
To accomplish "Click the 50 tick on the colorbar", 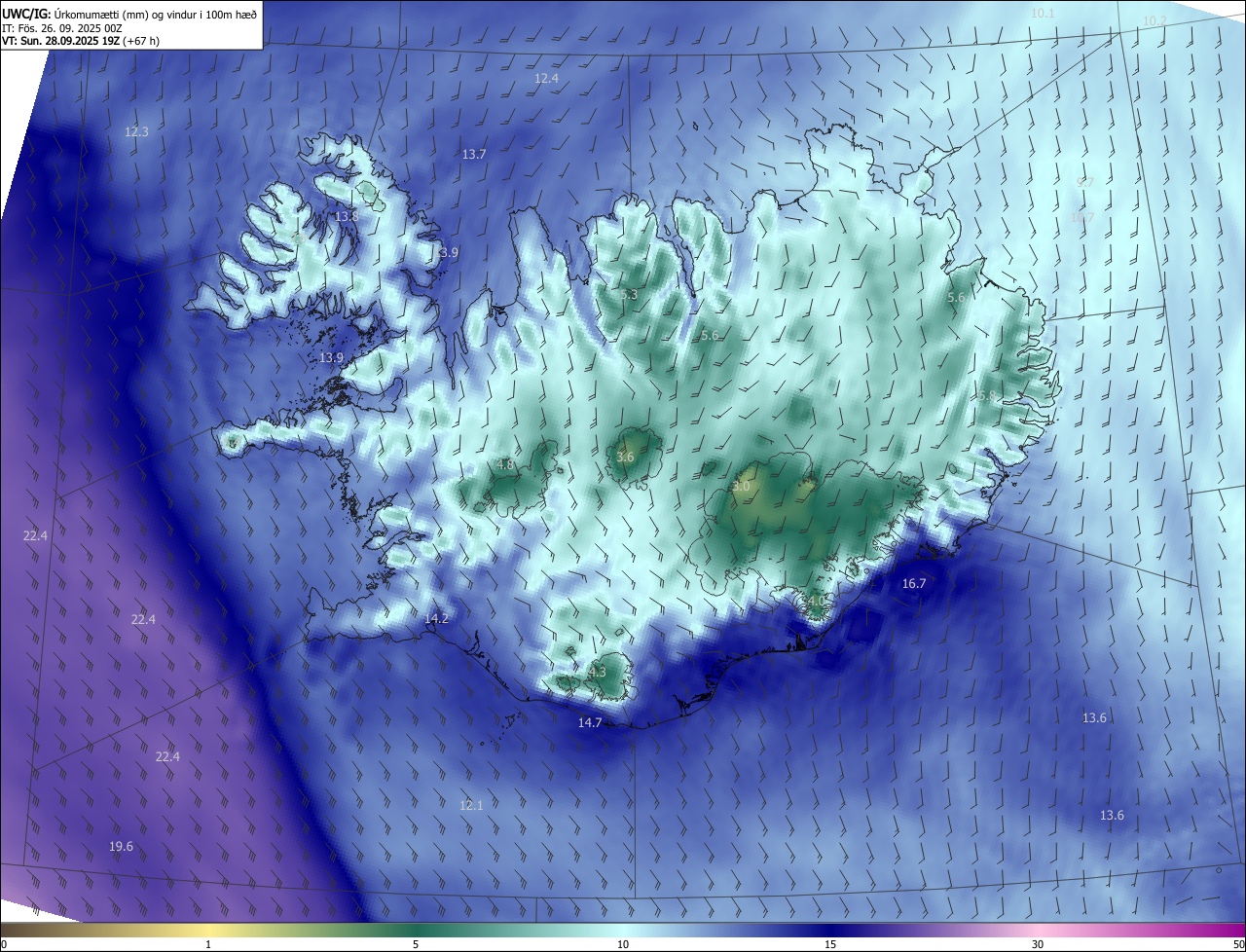I will tap(1238, 944).
